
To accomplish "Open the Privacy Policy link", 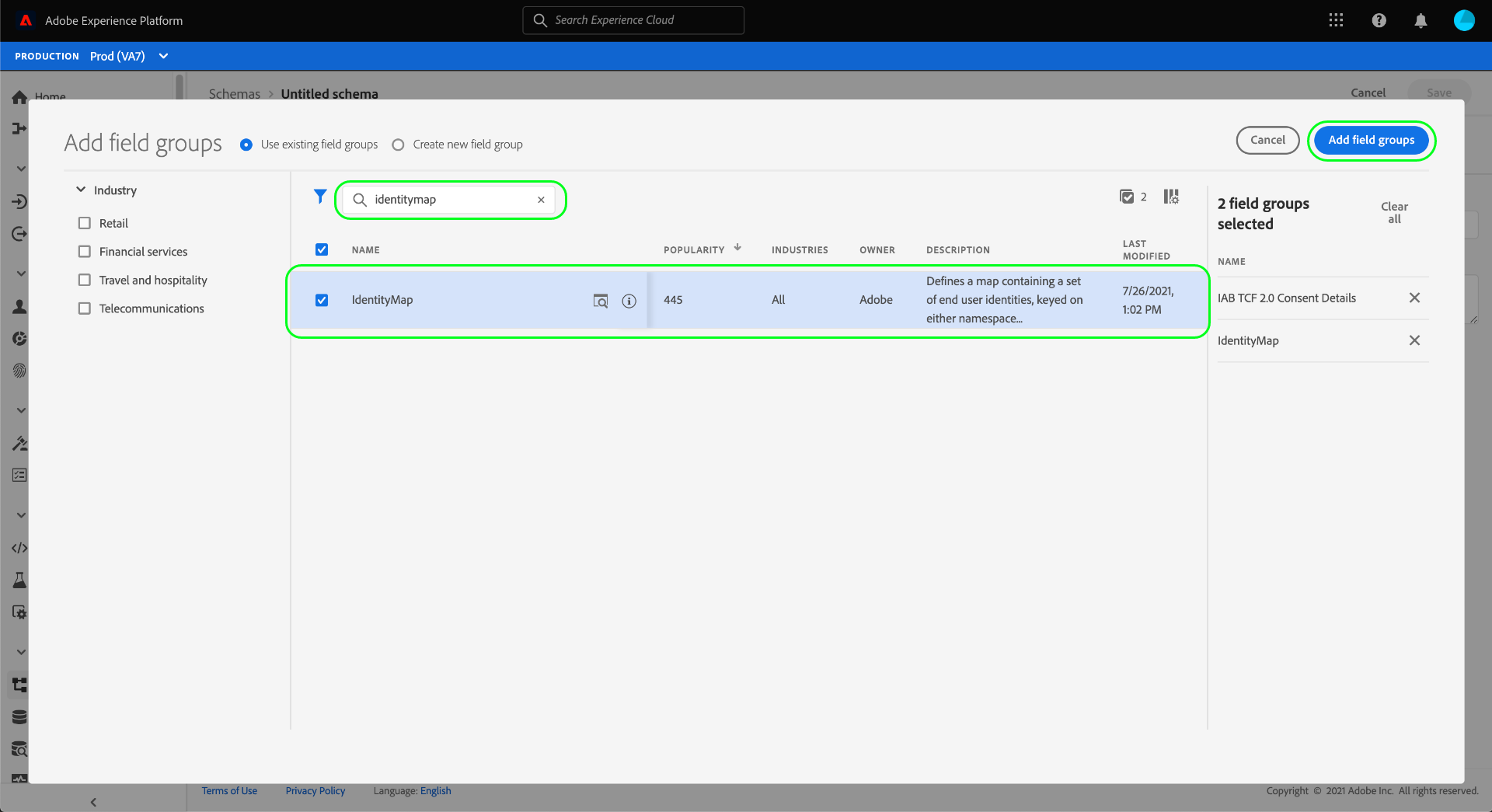I will pyautogui.click(x=315, y=791).
